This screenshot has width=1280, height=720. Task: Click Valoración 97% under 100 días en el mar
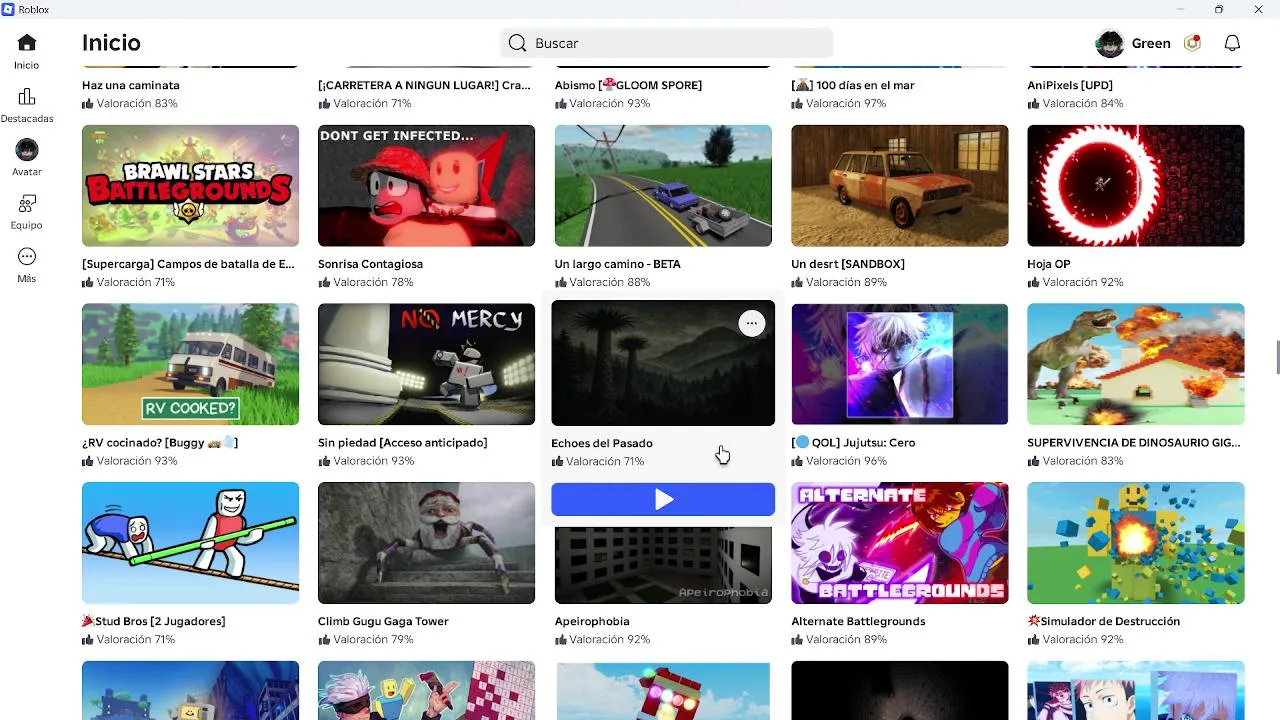[x=839, y=103]
